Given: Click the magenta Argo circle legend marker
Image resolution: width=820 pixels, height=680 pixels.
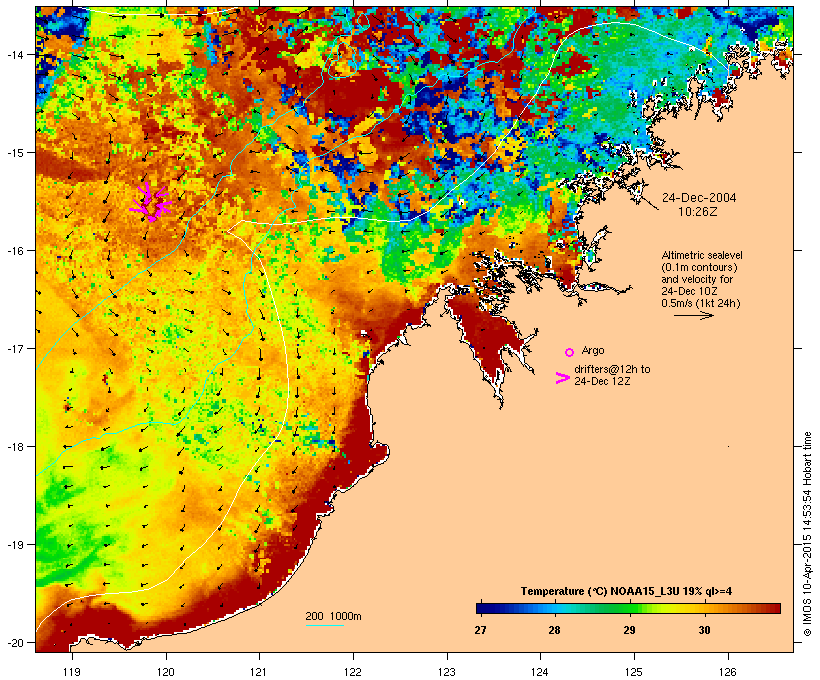Looking at the screenshot, I should [x=570, y=353].
